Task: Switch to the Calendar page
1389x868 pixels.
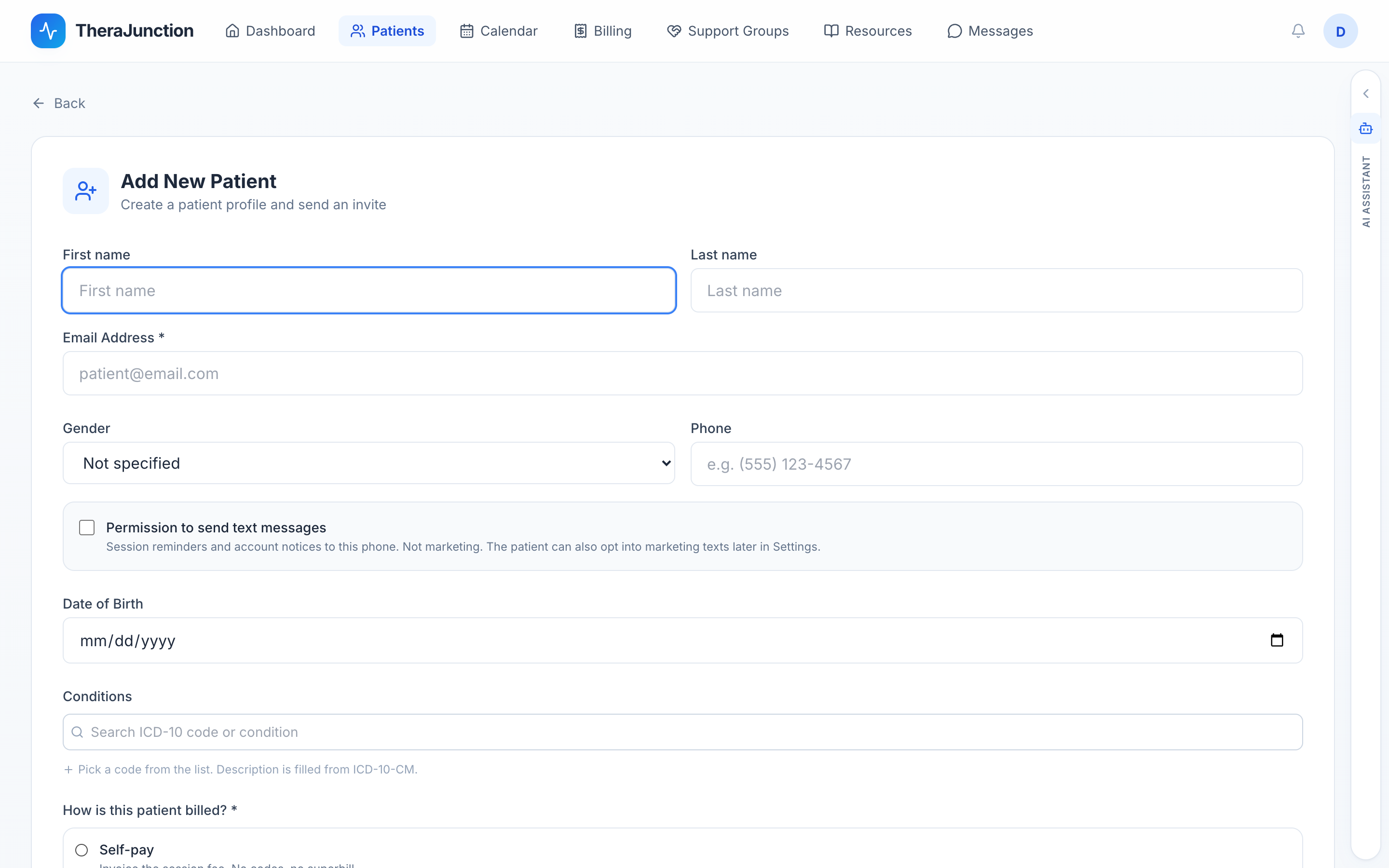Action: pos(498,31)
